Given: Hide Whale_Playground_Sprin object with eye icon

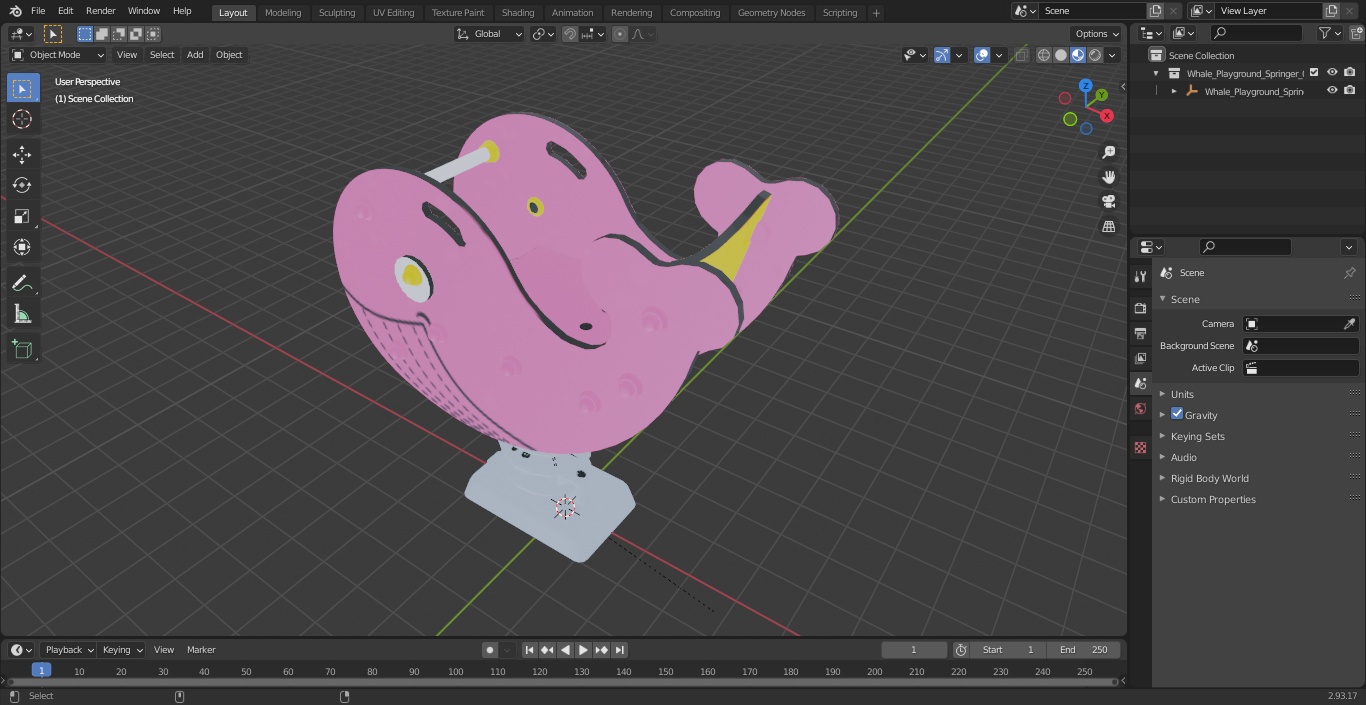Looking at the screenshot, I should point(1332,91).
